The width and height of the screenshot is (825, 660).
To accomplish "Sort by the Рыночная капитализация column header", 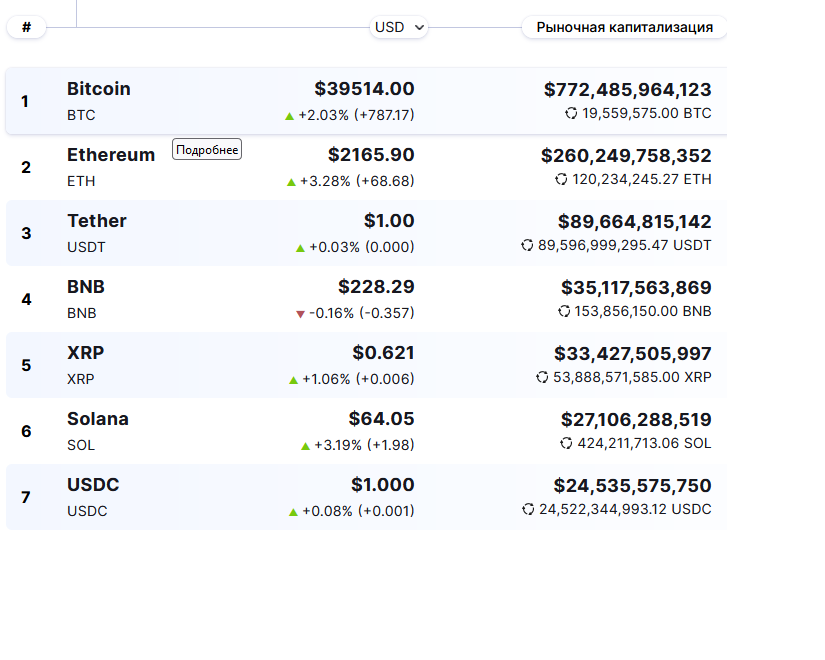I will (x=624, y=28).
